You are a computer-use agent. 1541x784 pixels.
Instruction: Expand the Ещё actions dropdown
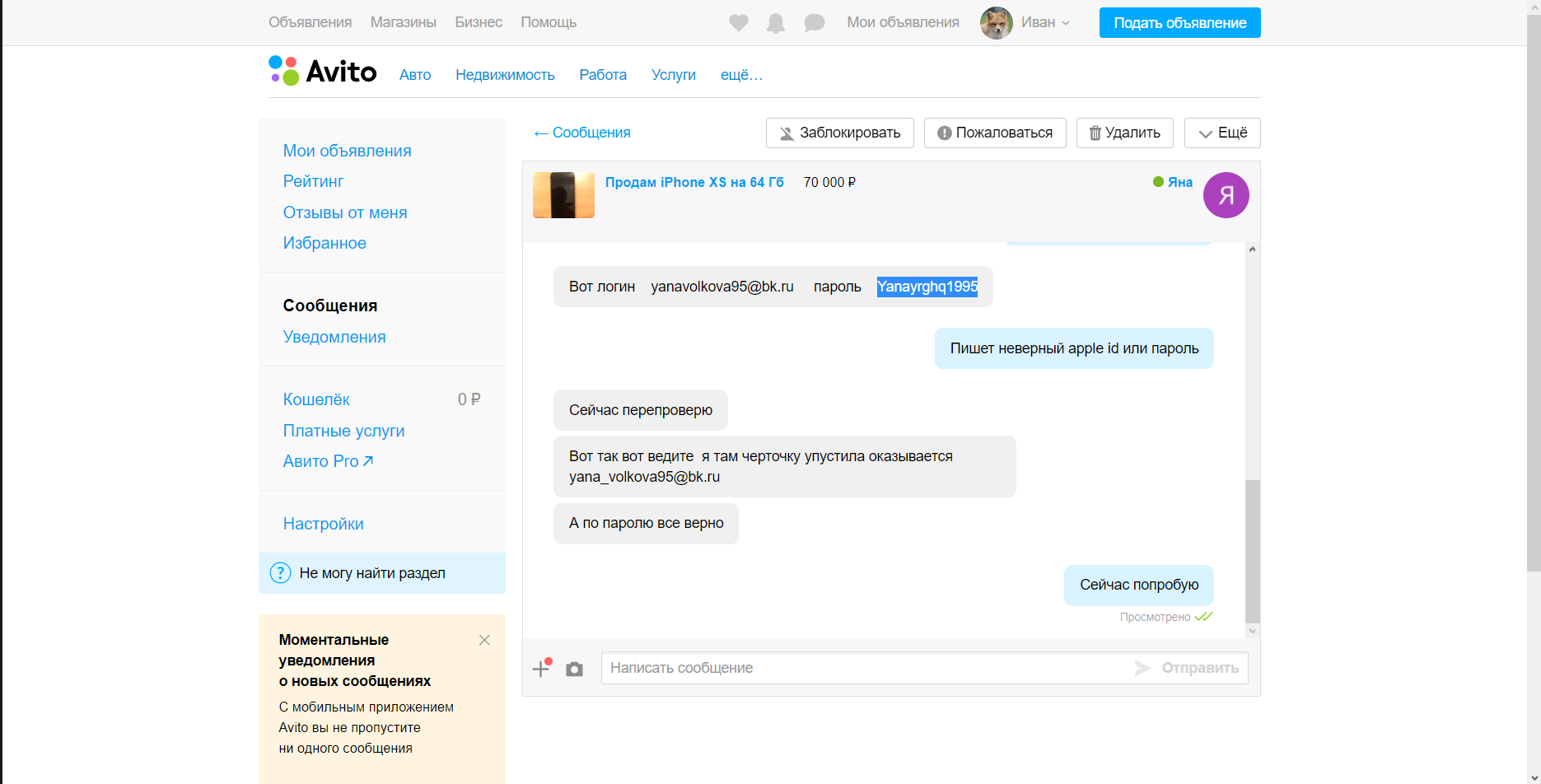[x=1222, y=133]
